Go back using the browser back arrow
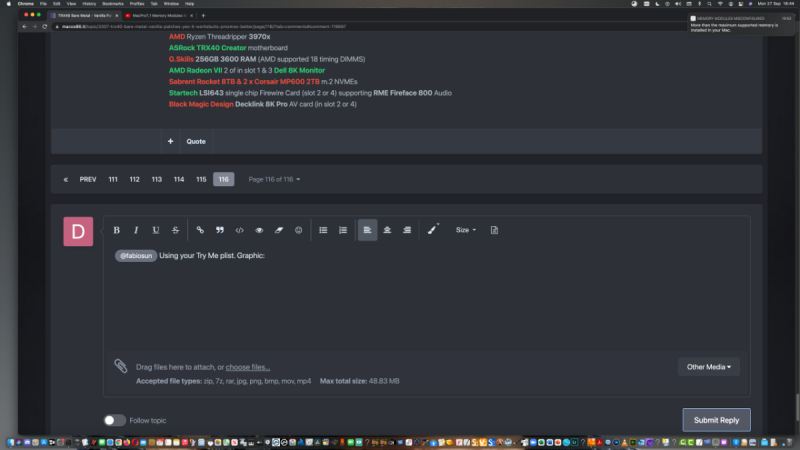Image resolution: width=800 pixels, height=450 pixels. tap(24, 27)
